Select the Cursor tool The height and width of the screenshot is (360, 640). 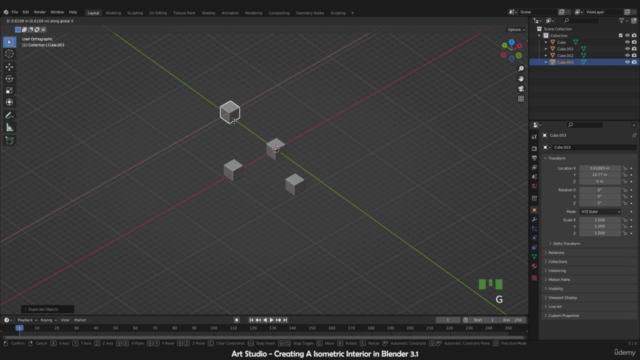tap(9, 54)
